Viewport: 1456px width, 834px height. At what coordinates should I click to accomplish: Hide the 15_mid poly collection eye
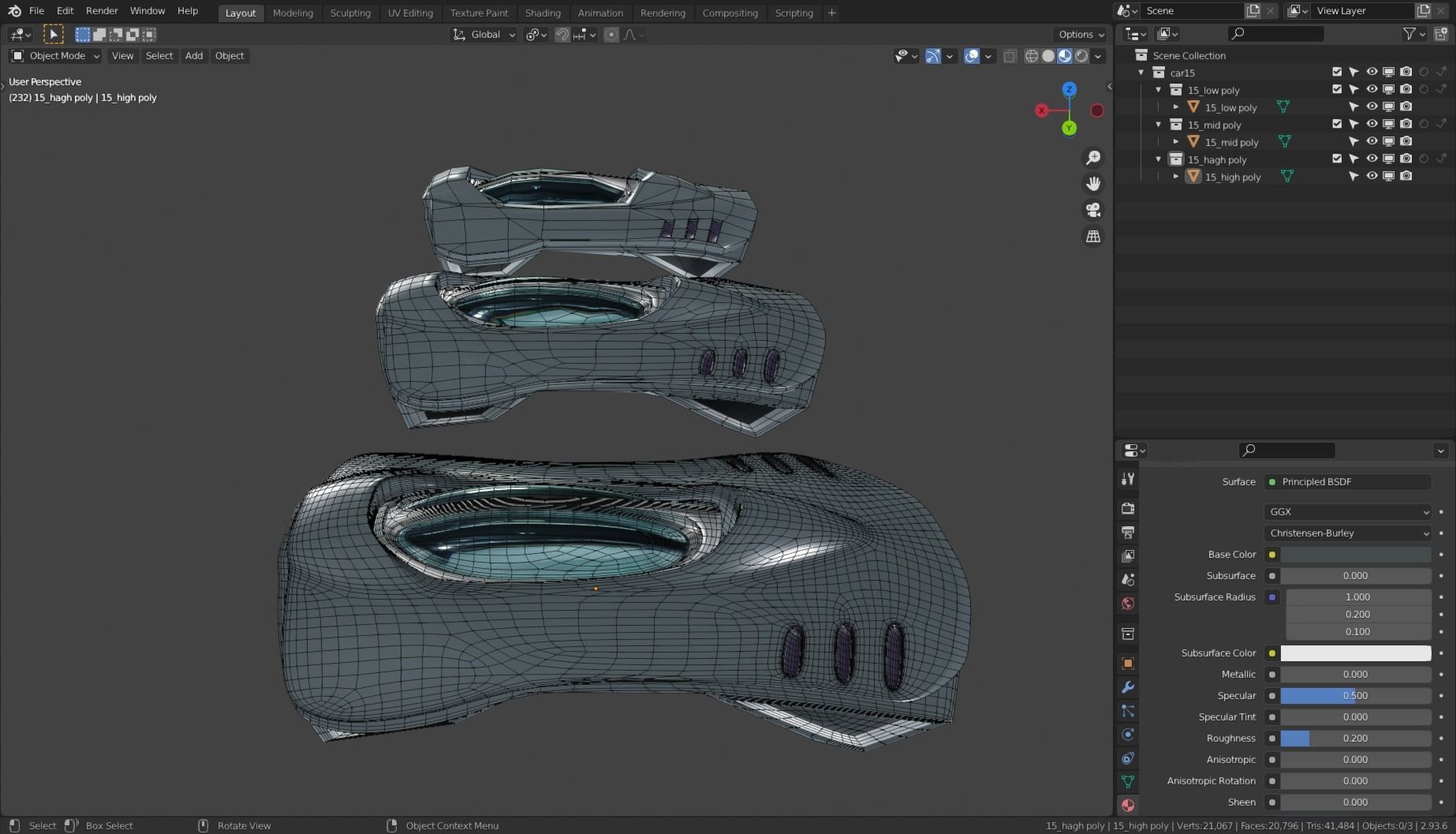click(x=1372, y=124)
